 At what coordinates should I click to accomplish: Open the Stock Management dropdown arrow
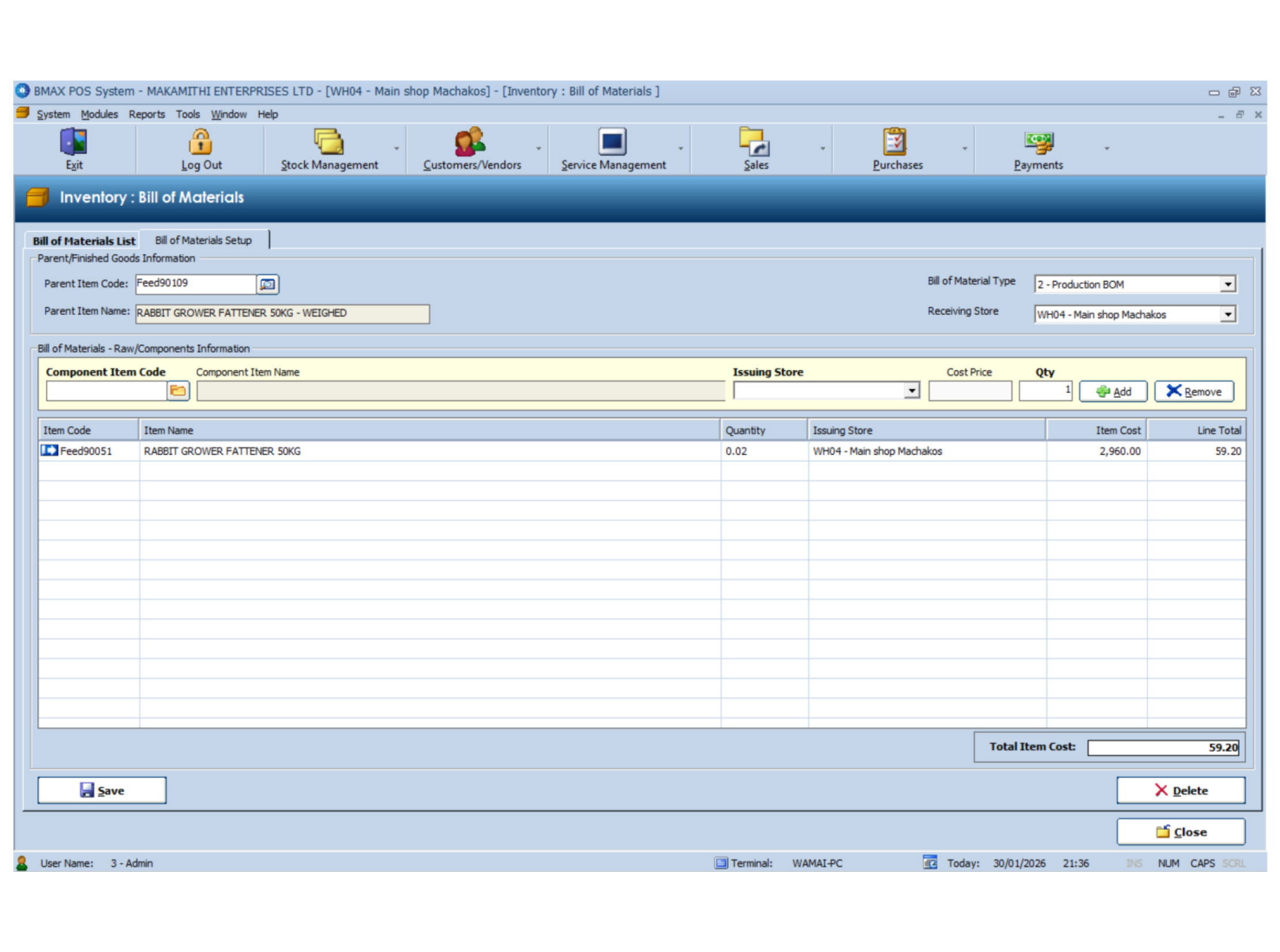[x=397, y=149]
